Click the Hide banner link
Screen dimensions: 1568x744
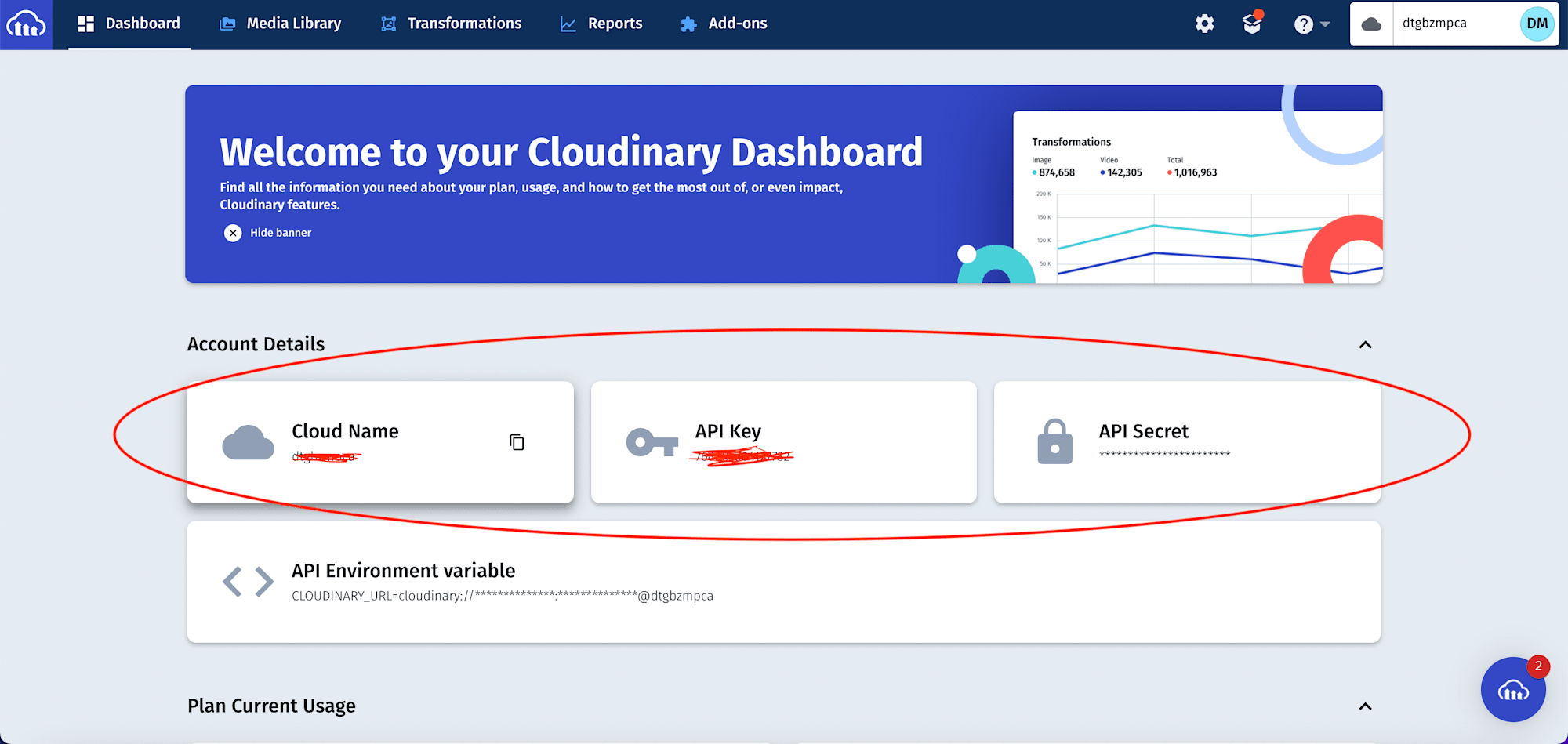tap(281, 233)
